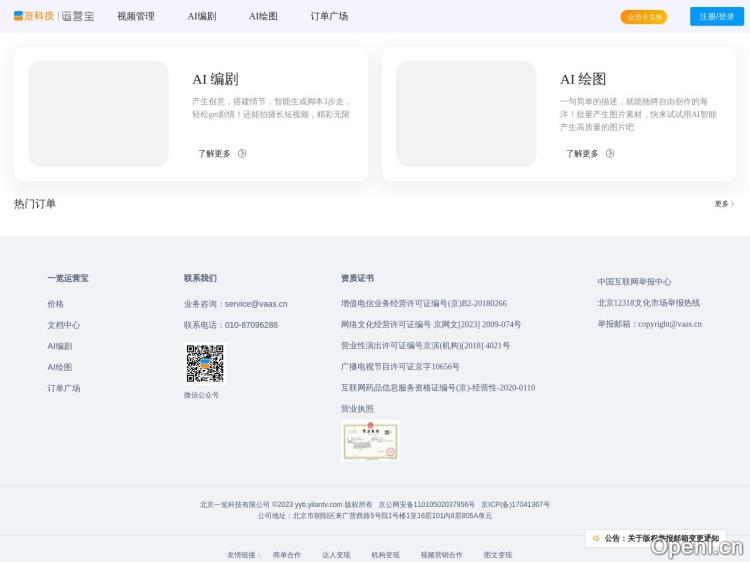Expand 更多 next to 热门订单
The height and width of the screenshot is (562, 750).
(724, 204)
